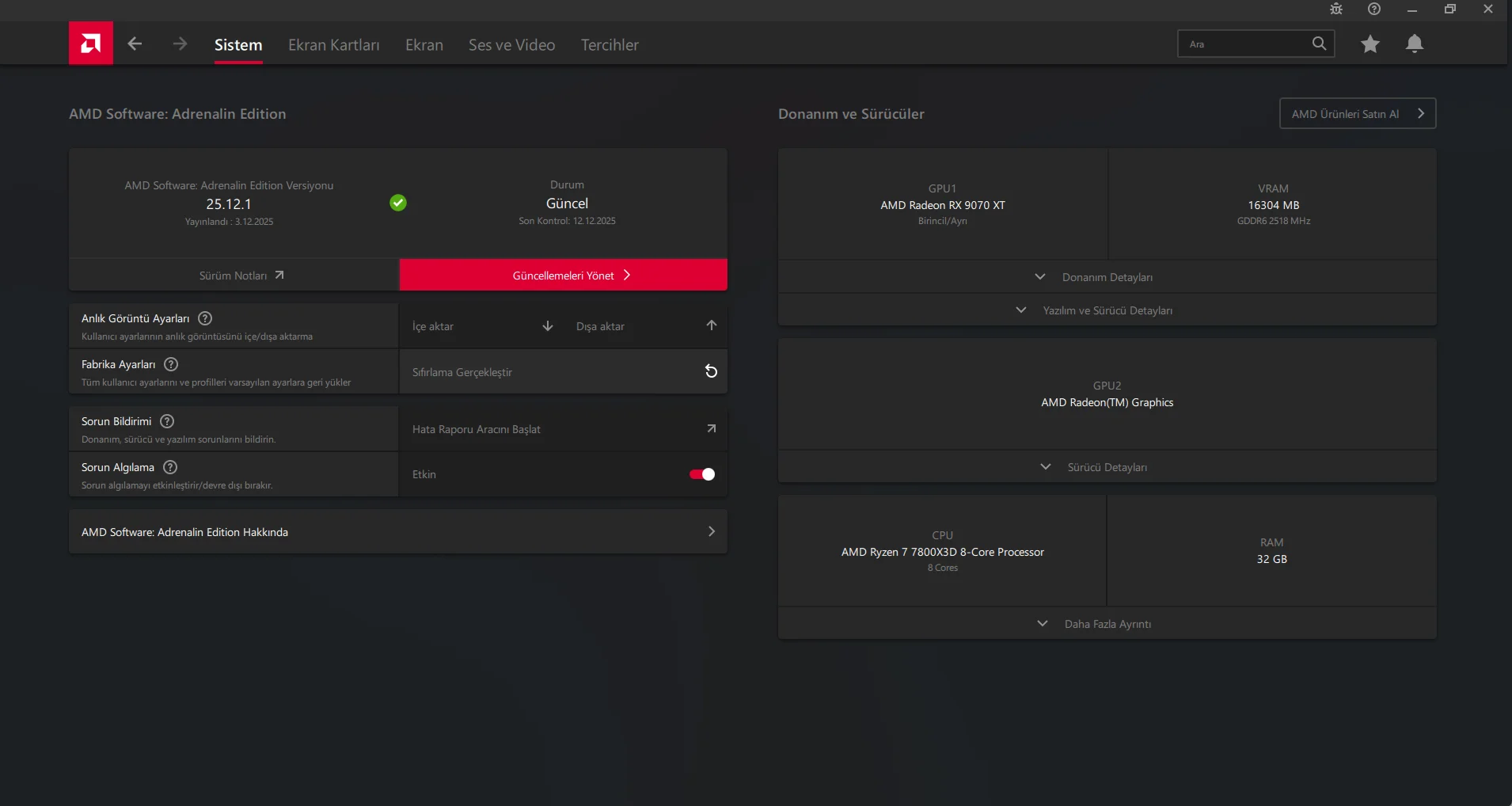Click help icon next to Sorun Bildirimi

coord(167,421)
